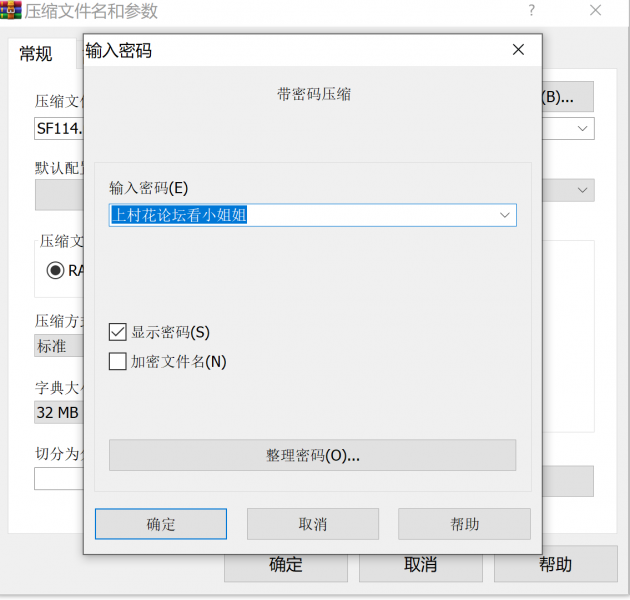Enable the 加密文件名(N) checkbox
Screen dimensions: 630x600
point(118,361)
